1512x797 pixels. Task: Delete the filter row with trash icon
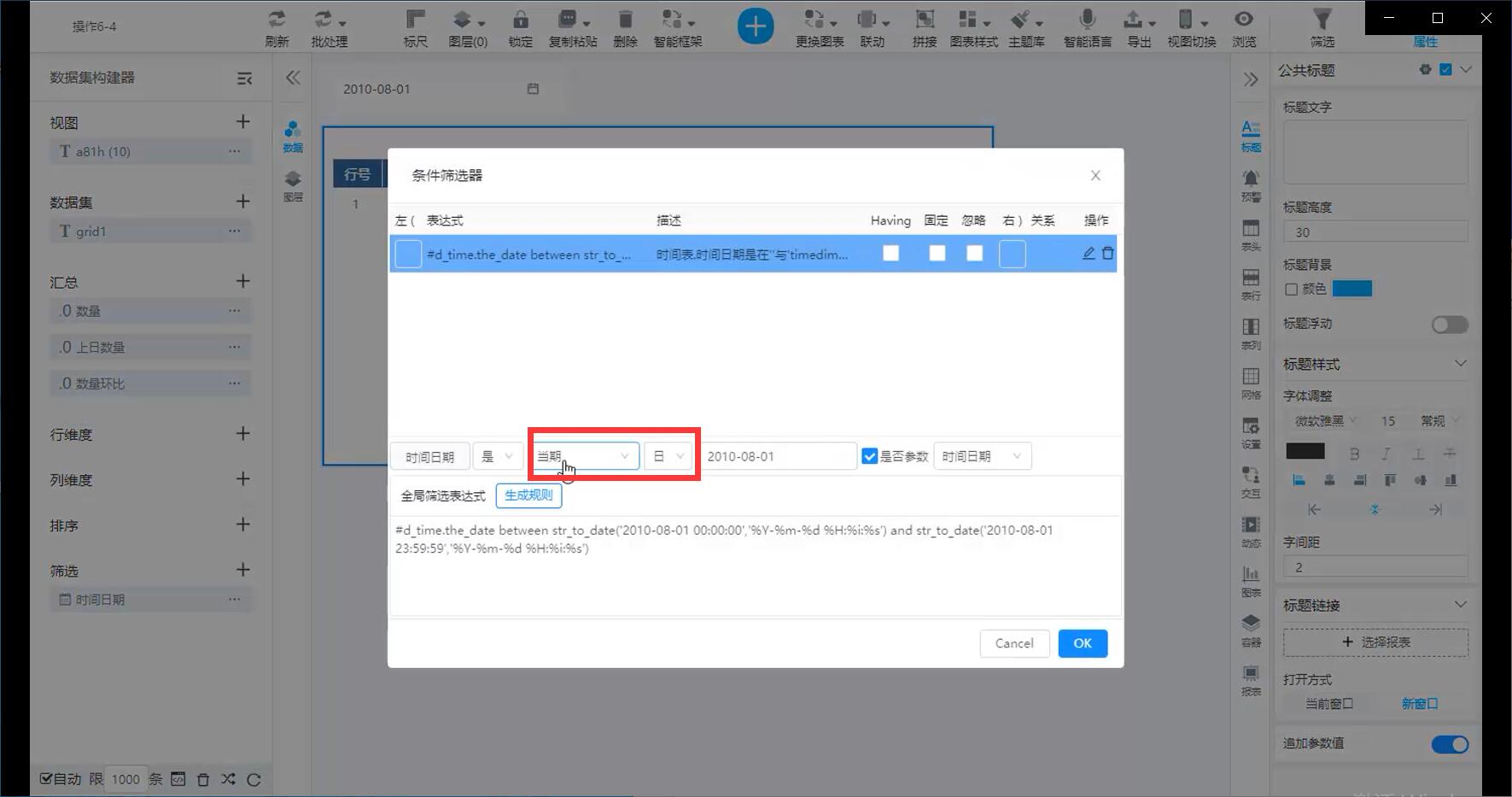pos(1107,253)
